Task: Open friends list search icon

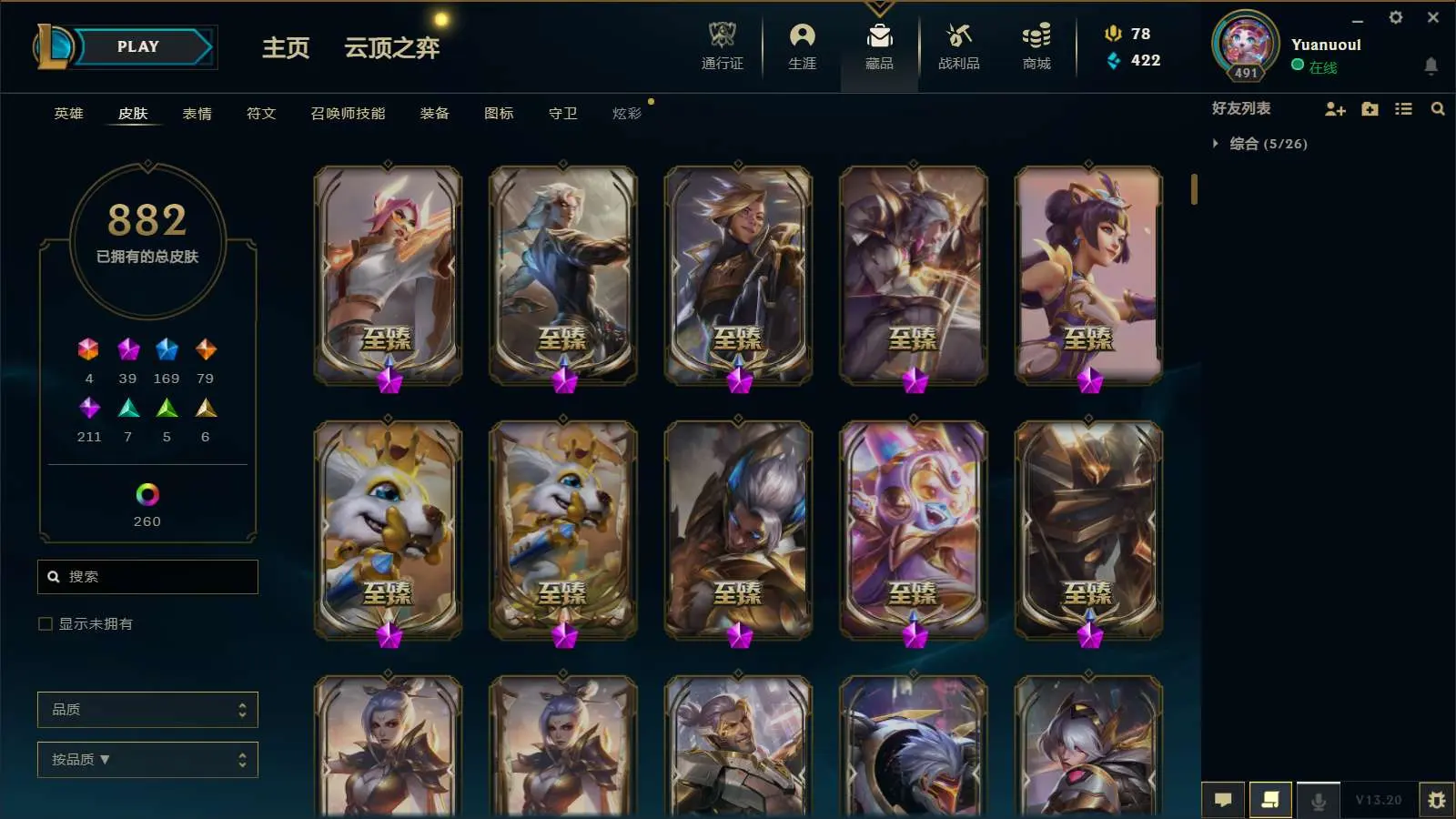Action: point(1438,109)
